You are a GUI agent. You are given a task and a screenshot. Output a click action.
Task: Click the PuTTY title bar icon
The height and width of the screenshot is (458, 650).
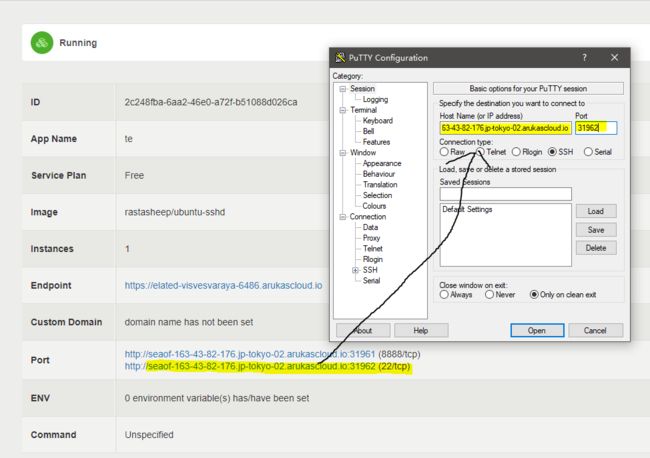pyautogui.click(x=340, y=58)
